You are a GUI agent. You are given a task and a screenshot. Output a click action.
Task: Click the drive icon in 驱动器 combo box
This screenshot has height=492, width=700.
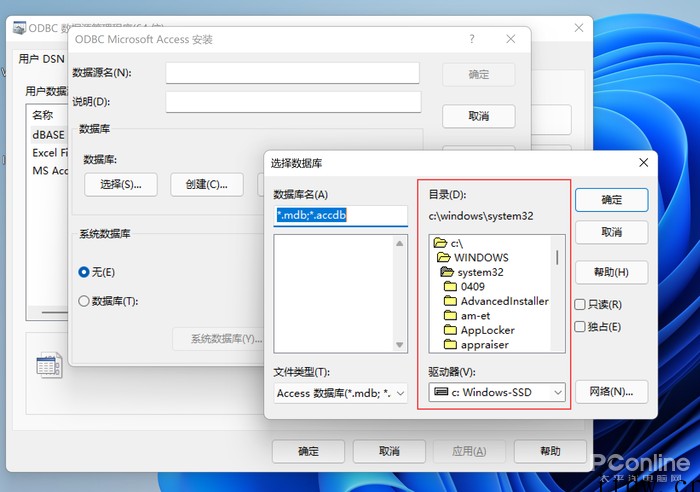pos(441,392)
